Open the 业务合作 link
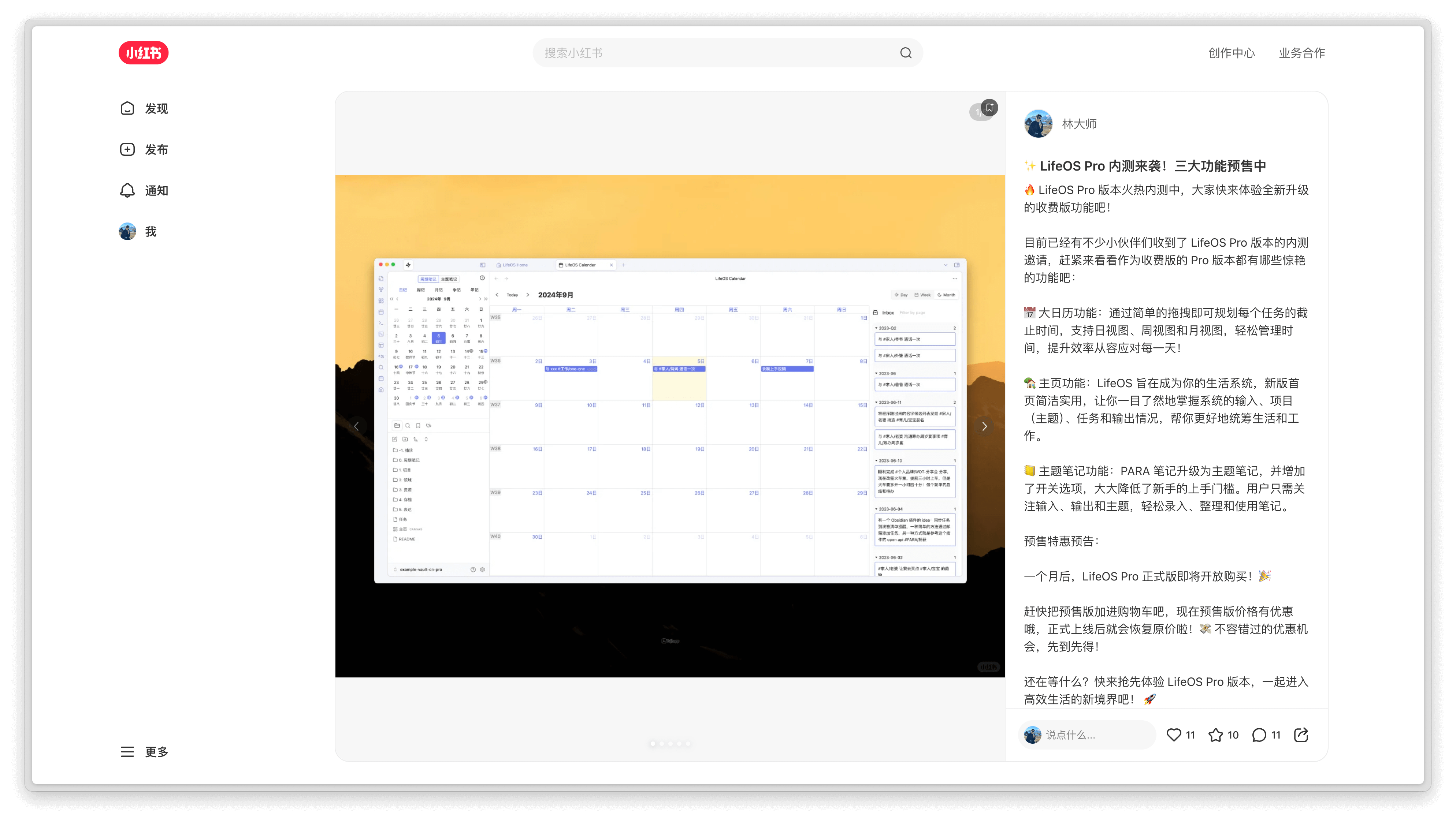Viewport: 1456px width, 822px height. point(1302,53)
